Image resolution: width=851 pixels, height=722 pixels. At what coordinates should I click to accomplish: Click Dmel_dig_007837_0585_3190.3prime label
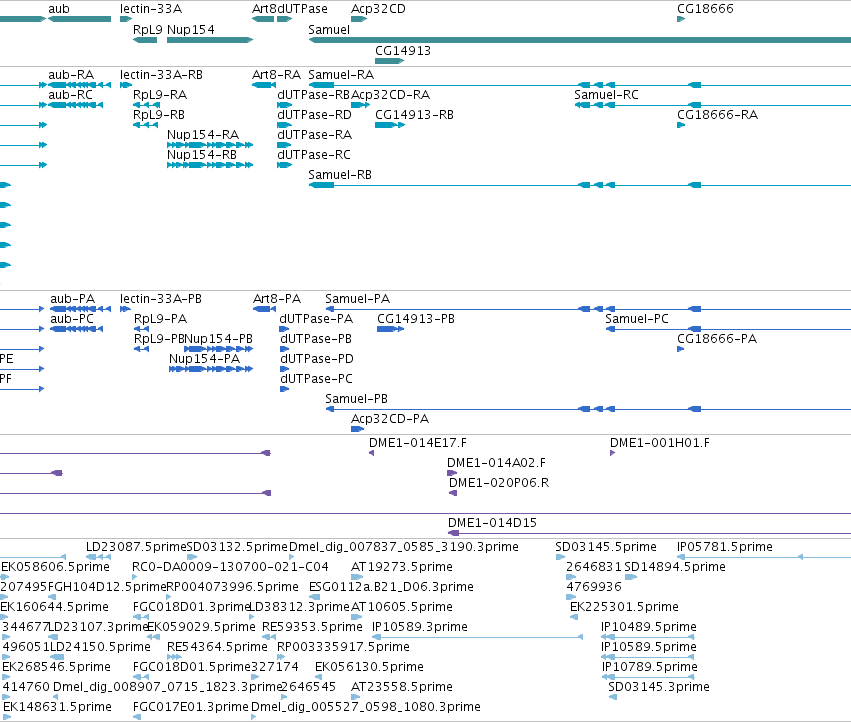[x=404, y=547]
